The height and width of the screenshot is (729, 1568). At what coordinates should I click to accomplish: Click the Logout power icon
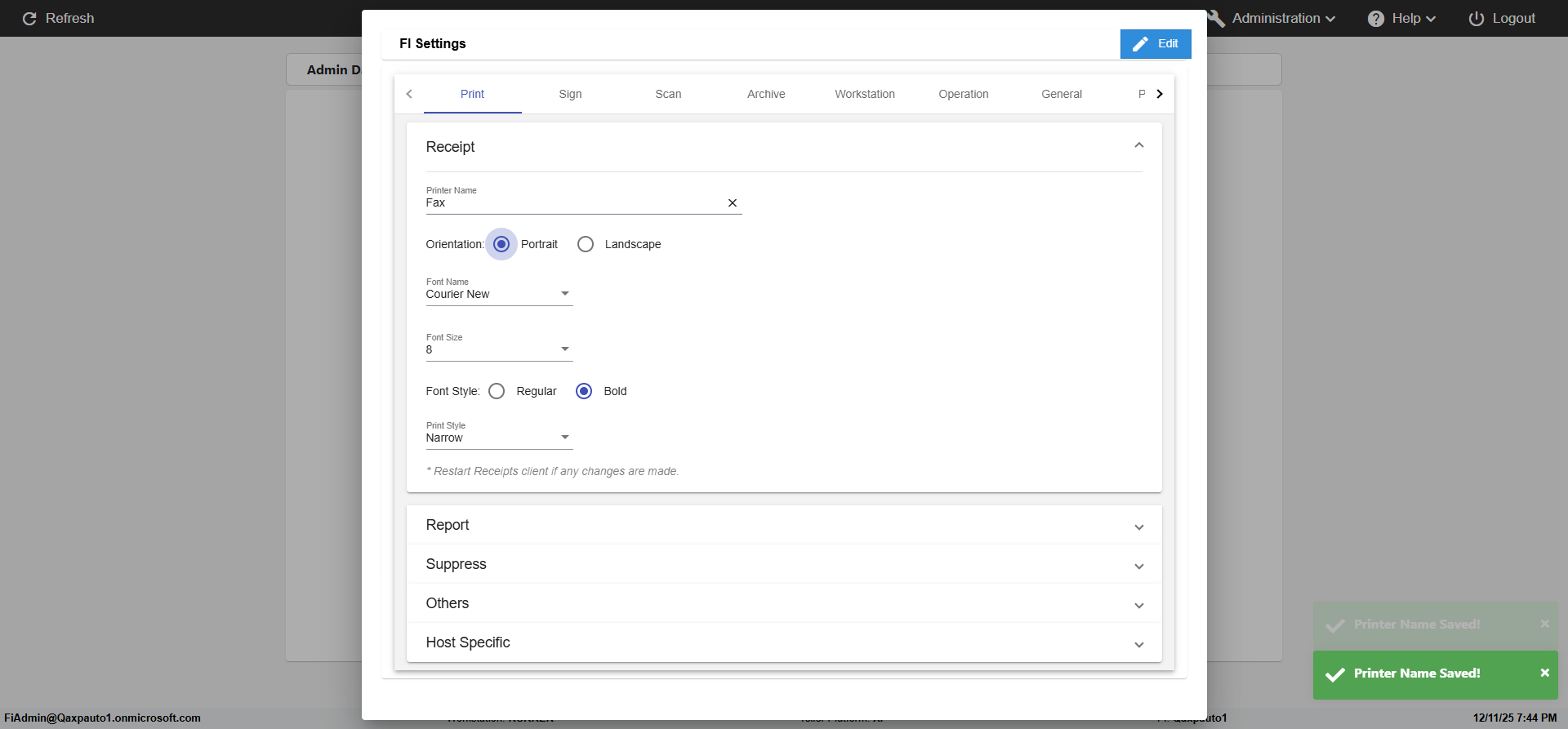pyautogui.click(x=1476, y=19)
